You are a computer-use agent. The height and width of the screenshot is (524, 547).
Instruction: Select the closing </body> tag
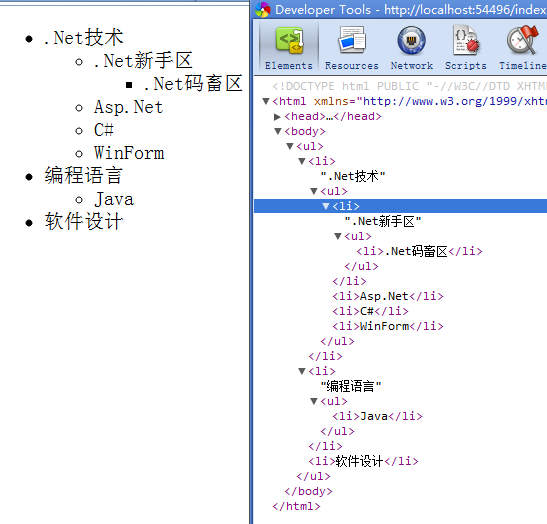[x=308, y=491]
